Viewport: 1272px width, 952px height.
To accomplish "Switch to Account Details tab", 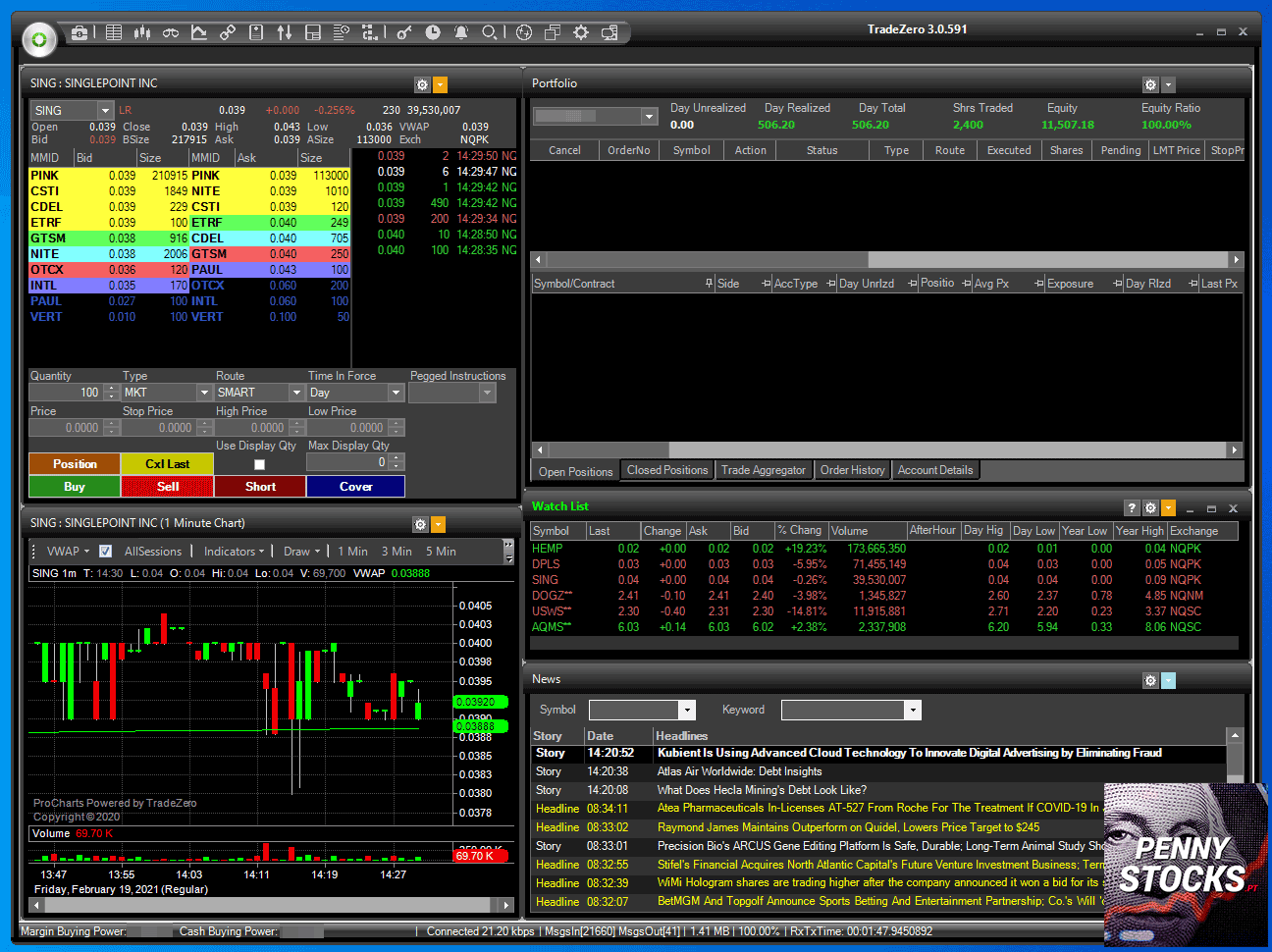I will click(935, 470).
